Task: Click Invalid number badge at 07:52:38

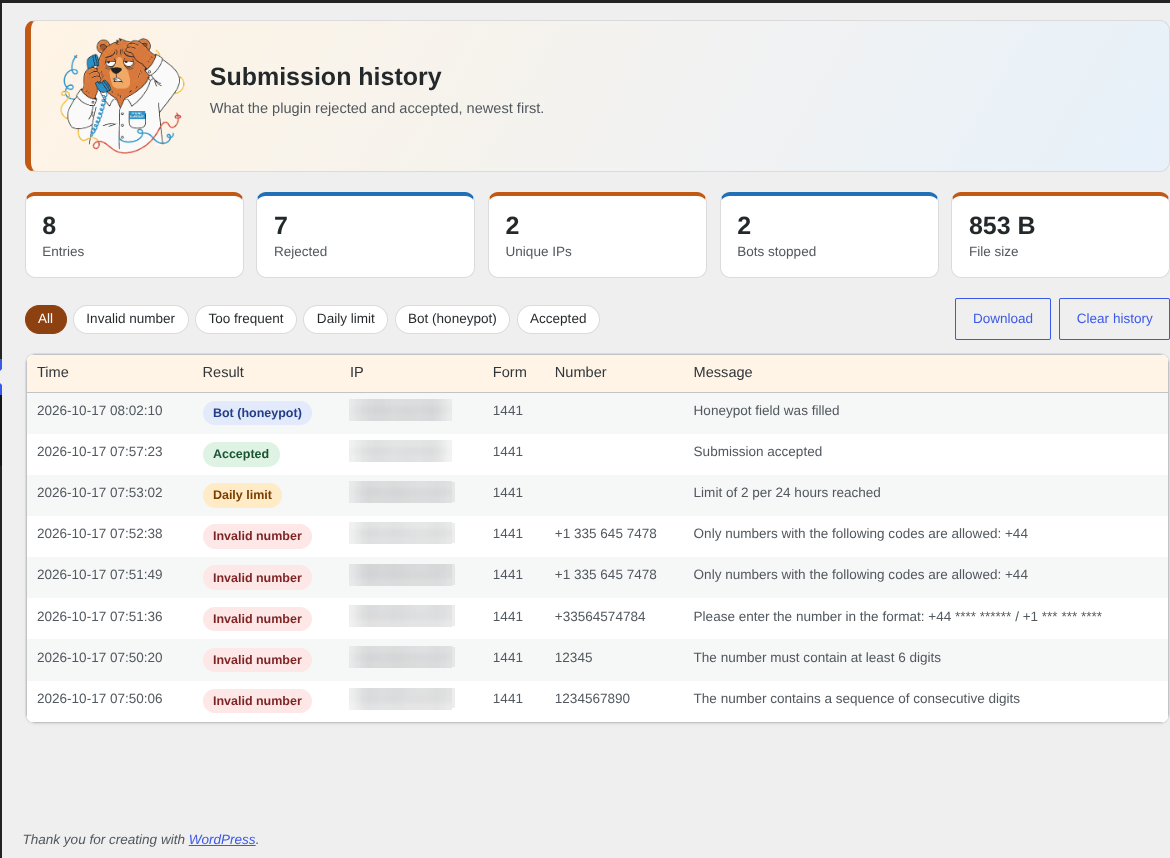Action: [257, 536]
